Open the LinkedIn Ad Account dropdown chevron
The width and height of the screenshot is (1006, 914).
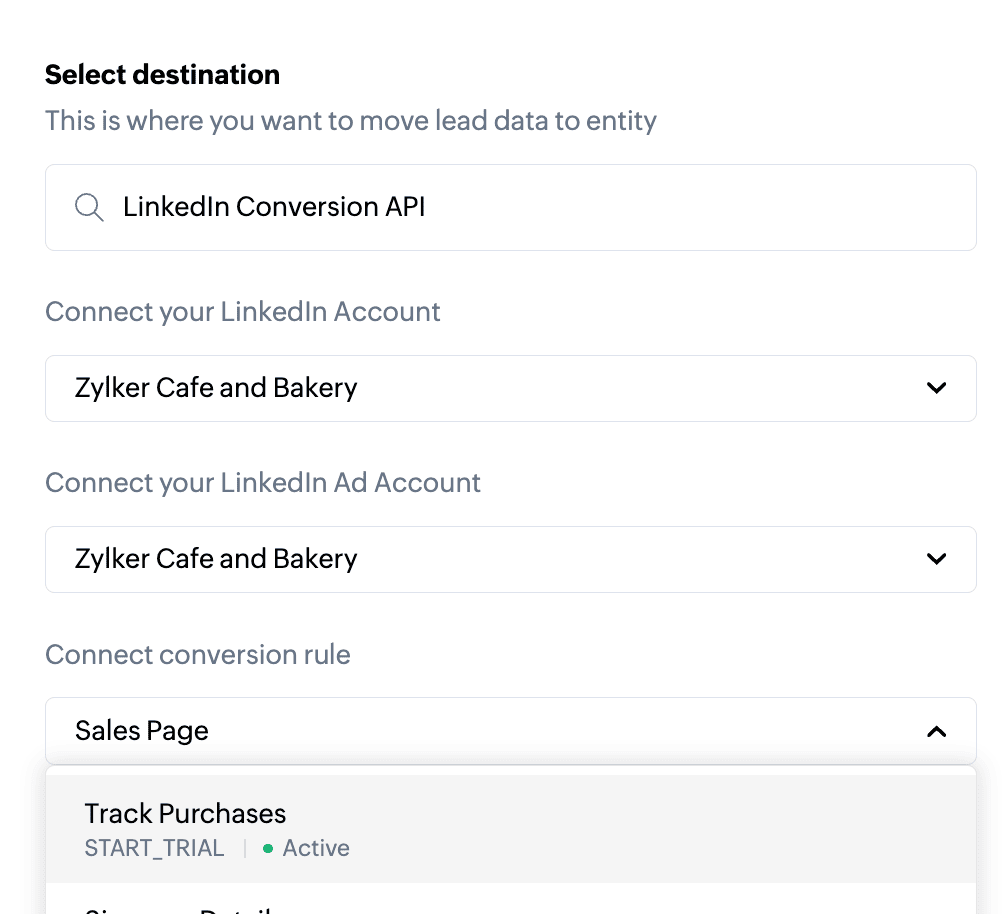pos(936,559)
